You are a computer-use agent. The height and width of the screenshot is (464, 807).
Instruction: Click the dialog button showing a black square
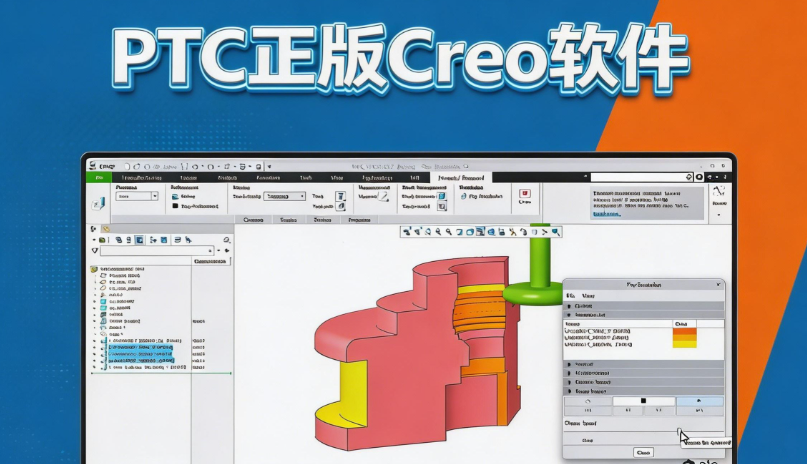(x=643, y=401)
